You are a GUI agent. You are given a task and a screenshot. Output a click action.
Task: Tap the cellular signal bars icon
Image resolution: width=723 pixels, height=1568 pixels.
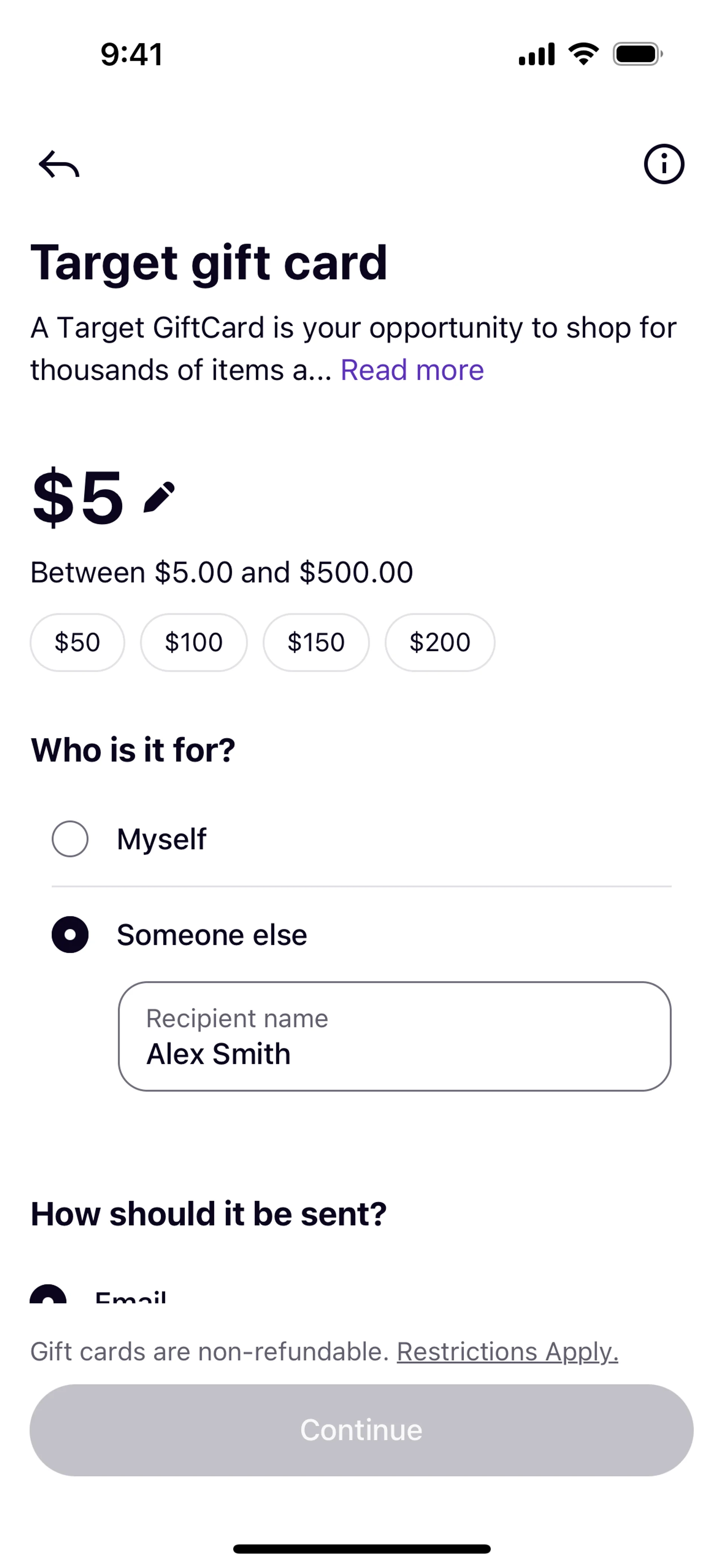[x=536, y=54]
